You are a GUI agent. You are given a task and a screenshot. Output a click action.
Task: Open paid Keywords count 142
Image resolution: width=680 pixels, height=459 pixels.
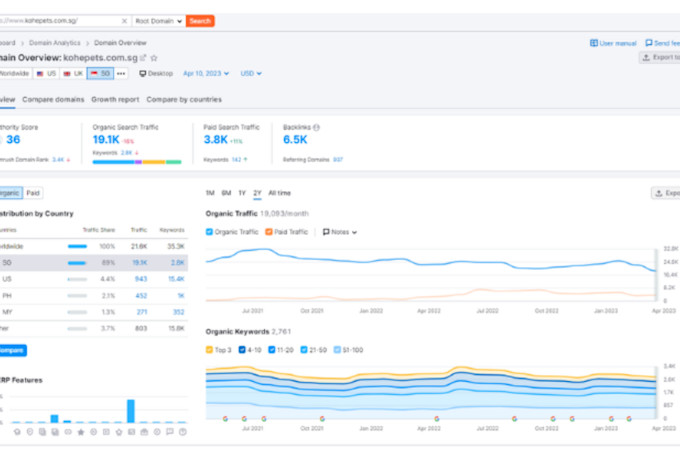(236, 160)
